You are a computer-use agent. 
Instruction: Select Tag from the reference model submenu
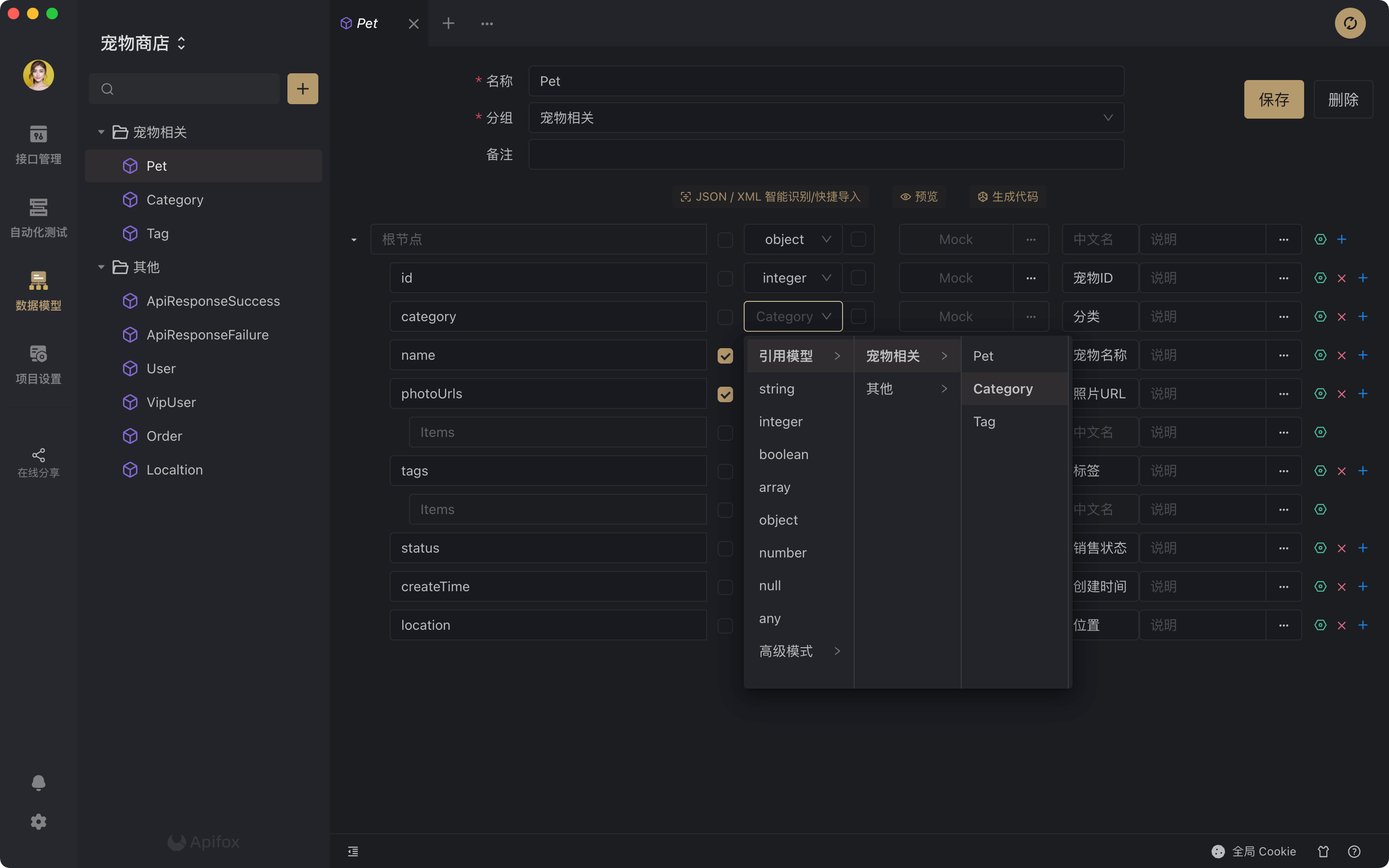pos(984,422)
